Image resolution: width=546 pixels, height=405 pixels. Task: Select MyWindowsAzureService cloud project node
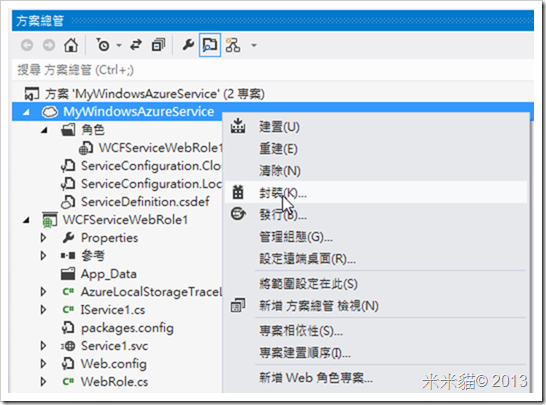pos(138,112)
